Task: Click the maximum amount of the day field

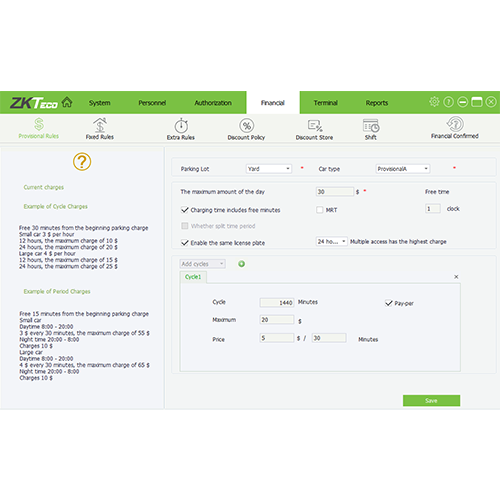Action: [335, 192]
